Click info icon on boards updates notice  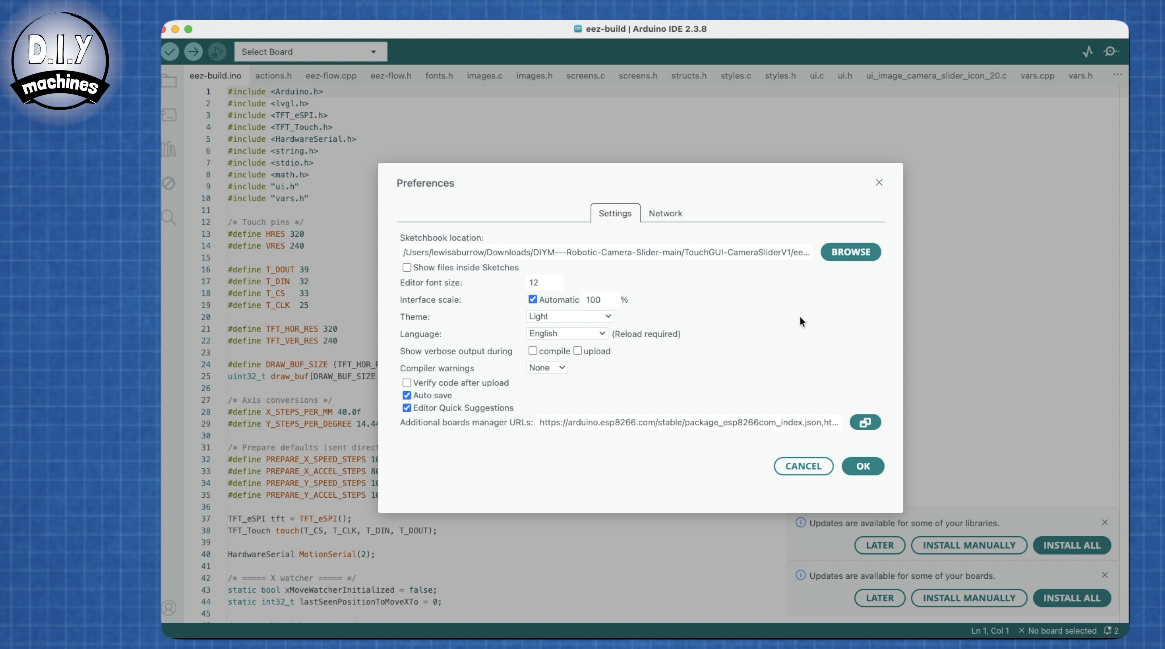[800, 575]
